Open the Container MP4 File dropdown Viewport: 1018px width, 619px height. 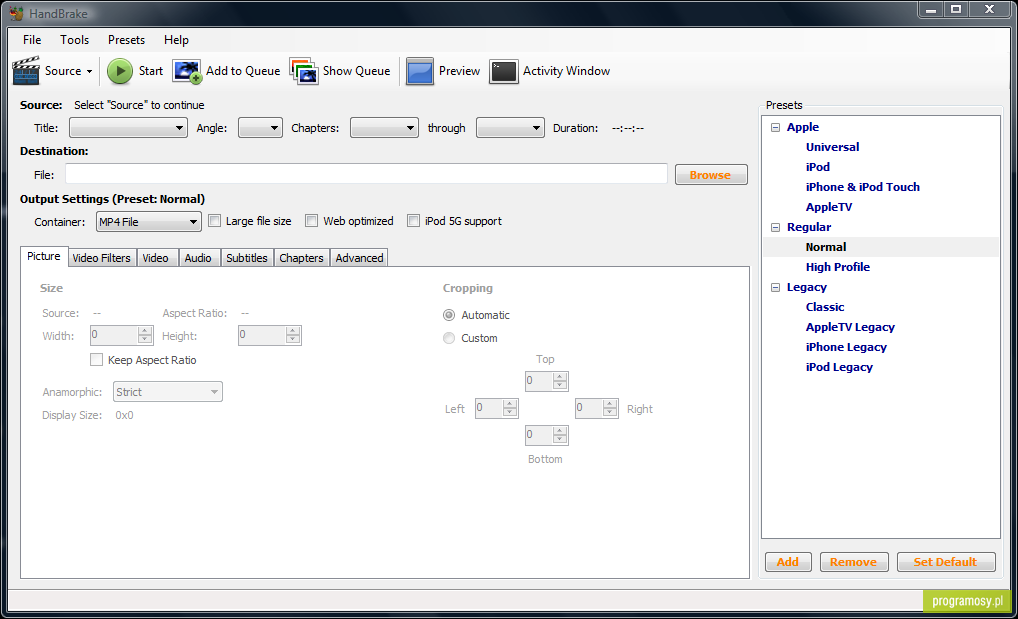149,221
